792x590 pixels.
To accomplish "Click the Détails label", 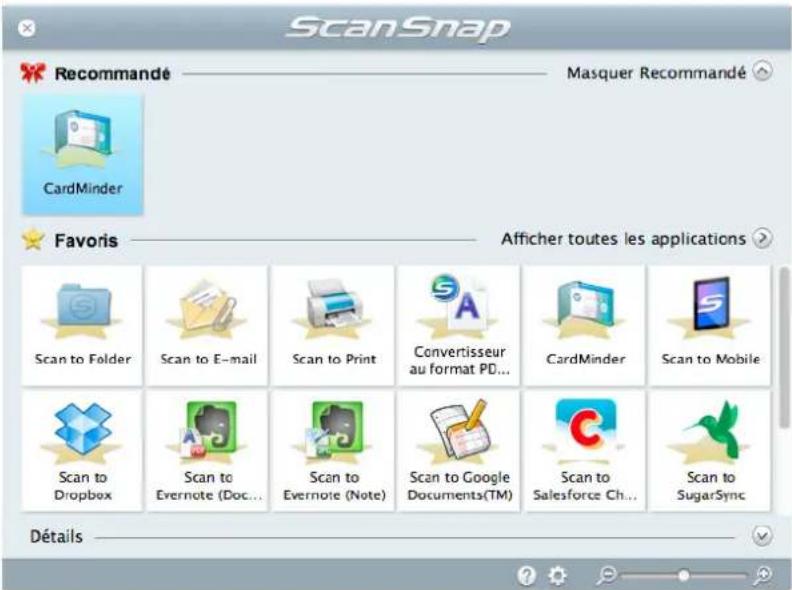I will tap(56, 536).
